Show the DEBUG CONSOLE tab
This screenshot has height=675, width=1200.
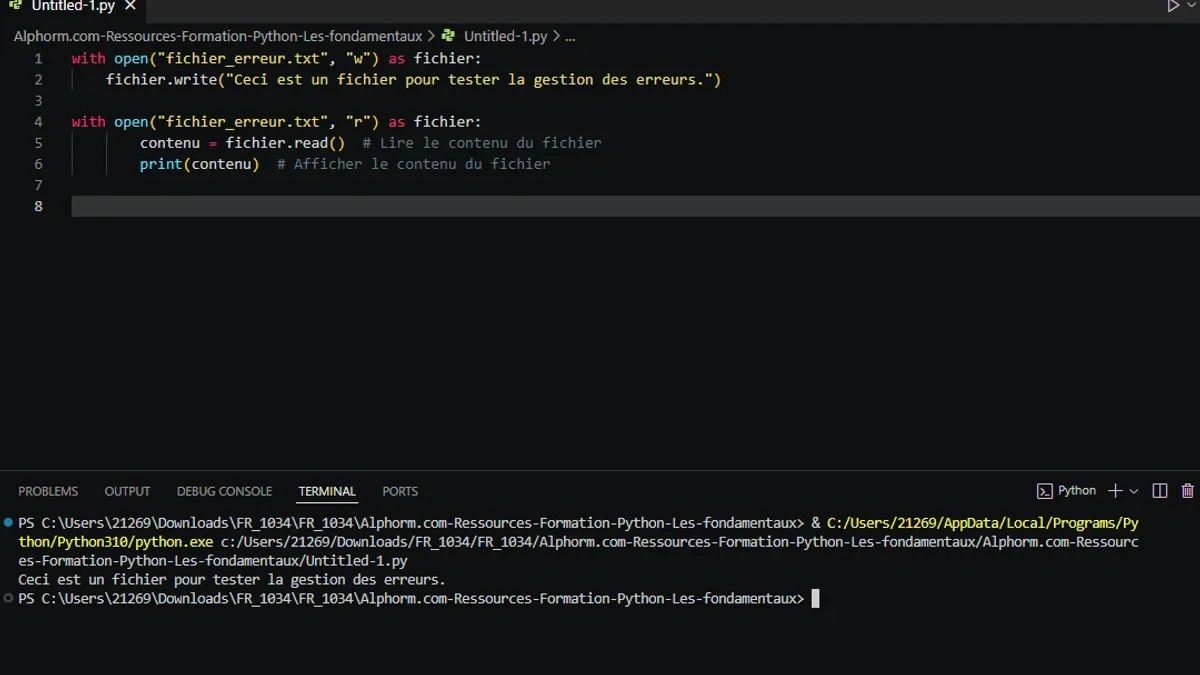(224, 491)
